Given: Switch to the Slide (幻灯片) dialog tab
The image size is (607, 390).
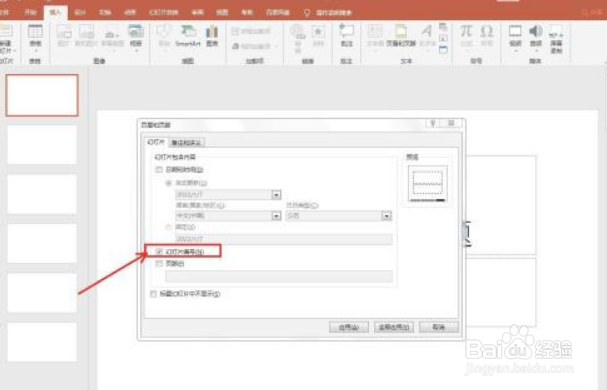Looking at the screenshot, I should (x=156, y=142).
